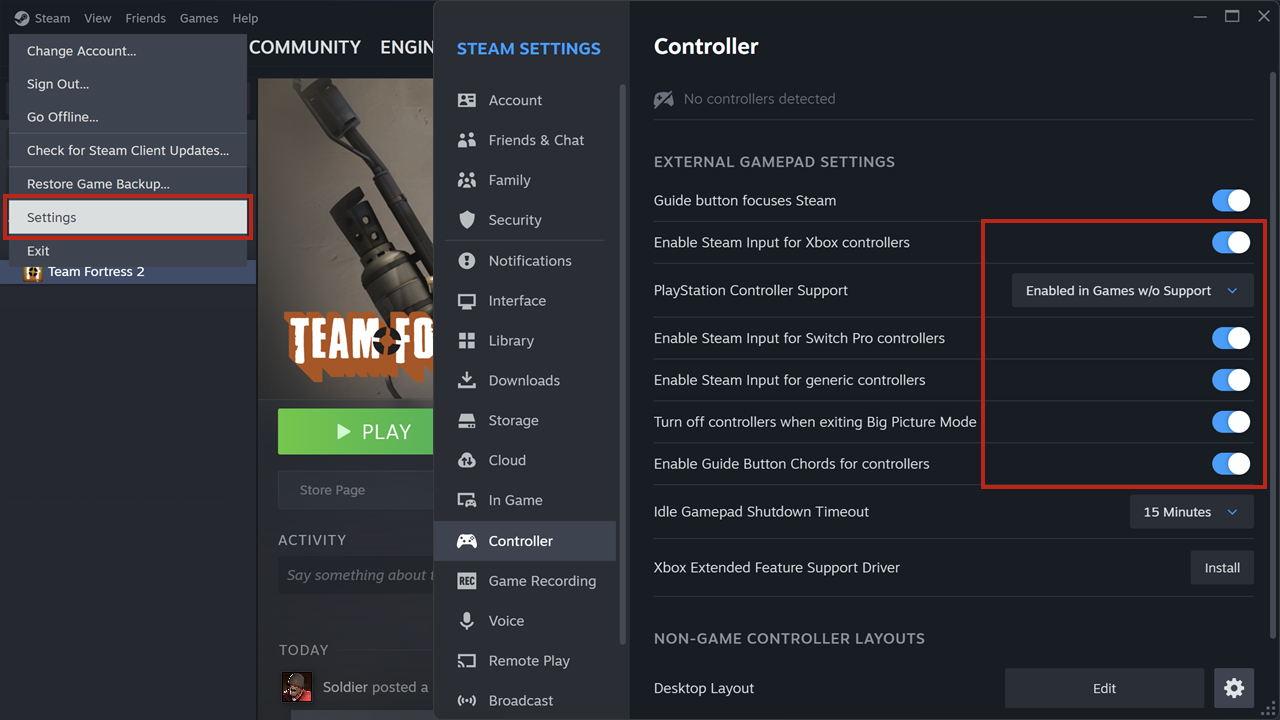The width and height of the screenshot is (1280, 720).
Task: Click the Account icon in settings sidebar
Action: [467, 100]
